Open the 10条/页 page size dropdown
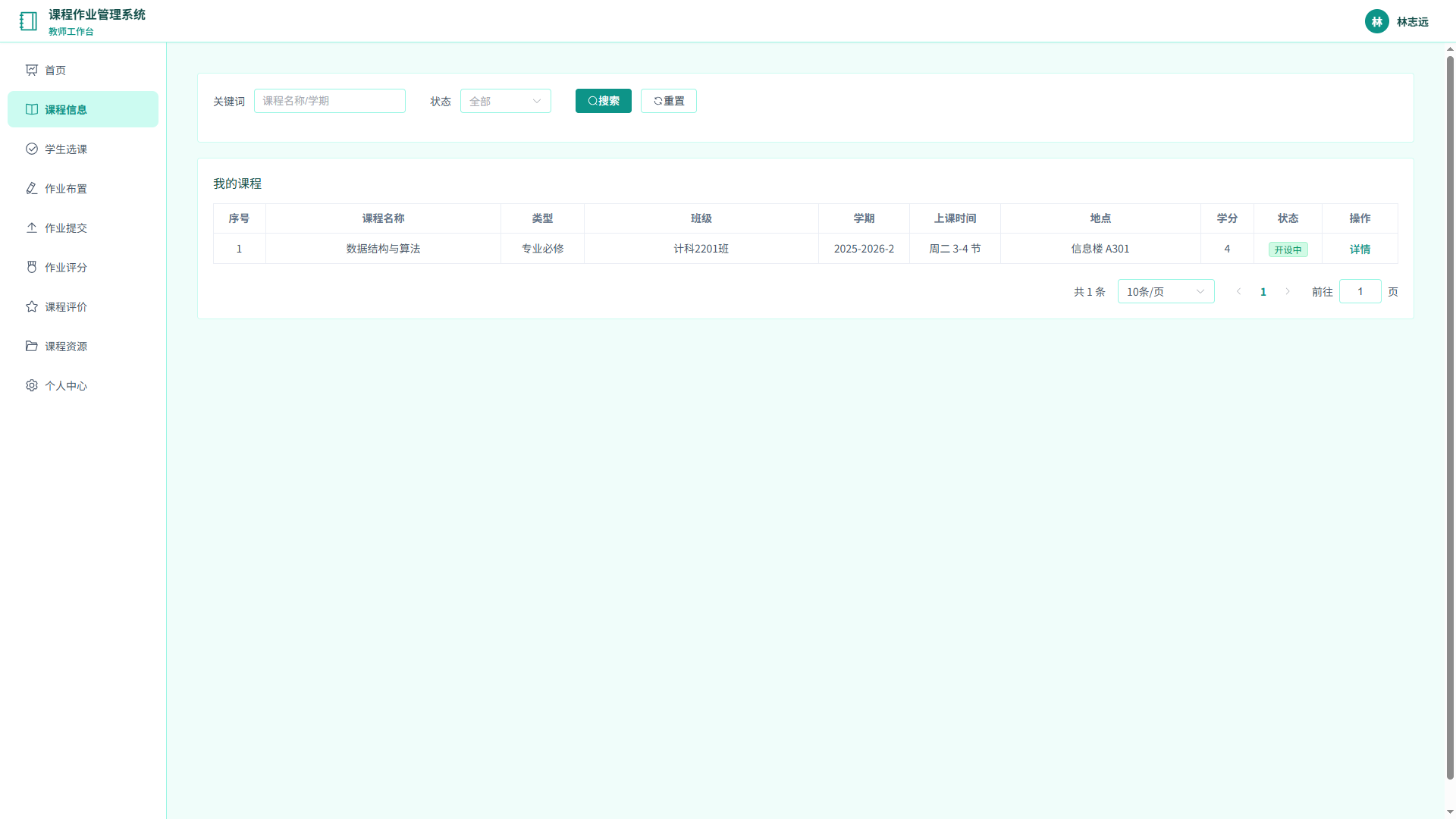The height and width of the screenshot is (819, 1456). (1166, 291)
